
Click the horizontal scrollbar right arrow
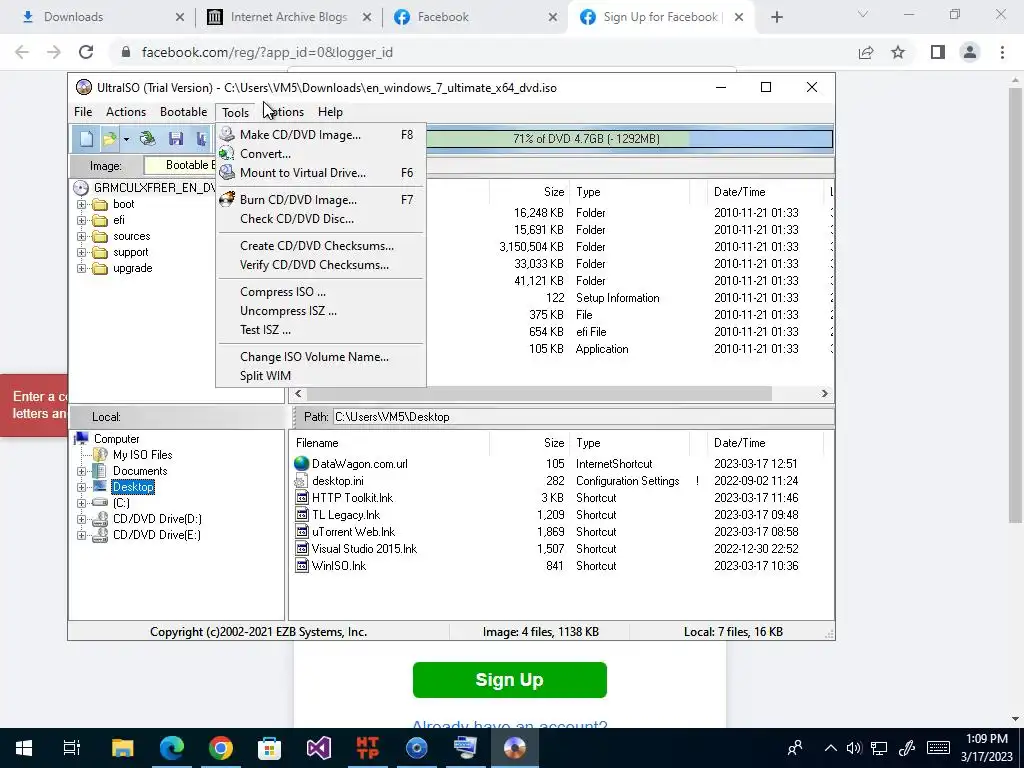pyautogui.click(x=825, y=393)
